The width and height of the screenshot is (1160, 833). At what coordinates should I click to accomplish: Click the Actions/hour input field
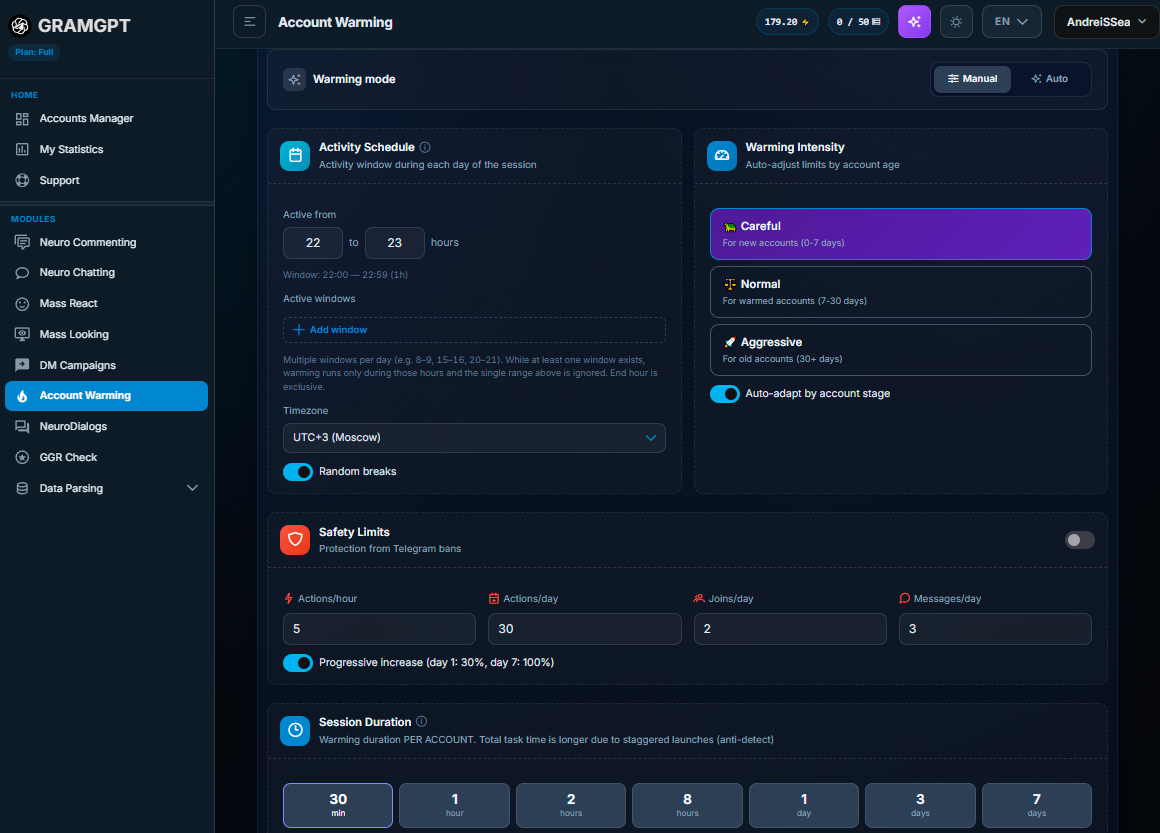pyautogui.click(x=380, y=629)
